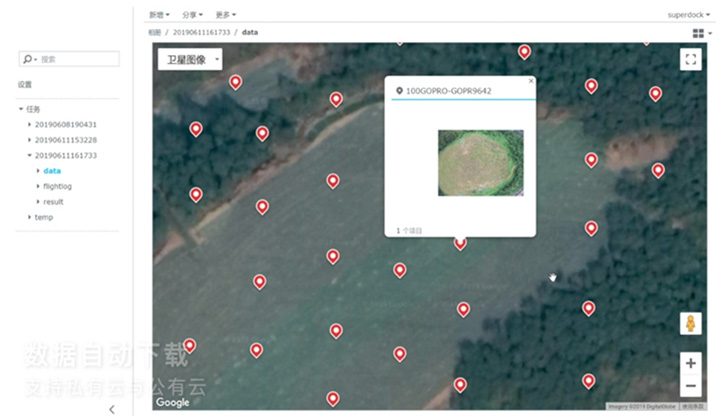Image resolution: width=720 pixels, height=420 pixels.
Task: Click the current data breadcrumb label
Action: click(250, 32)
